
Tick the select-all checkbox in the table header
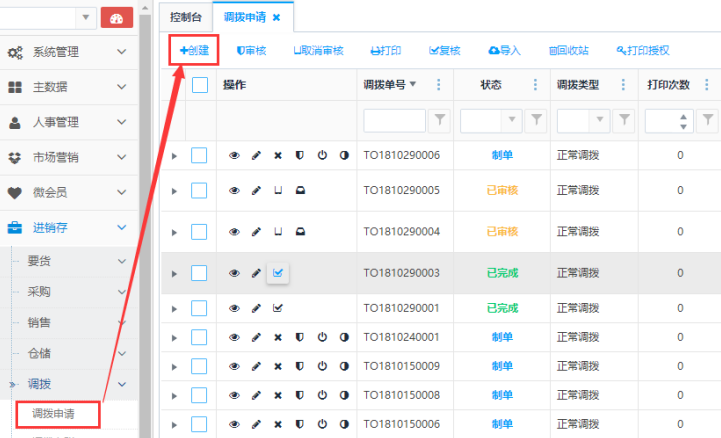point(200,85)
